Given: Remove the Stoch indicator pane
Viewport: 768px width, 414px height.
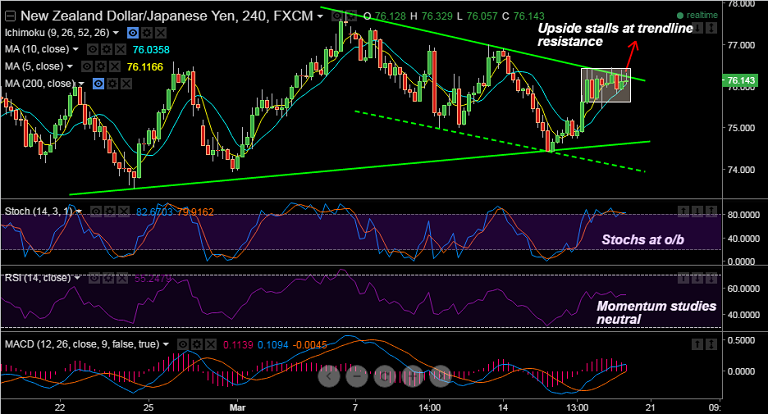Looking at the screenshot, I should (x=123, y=212).
